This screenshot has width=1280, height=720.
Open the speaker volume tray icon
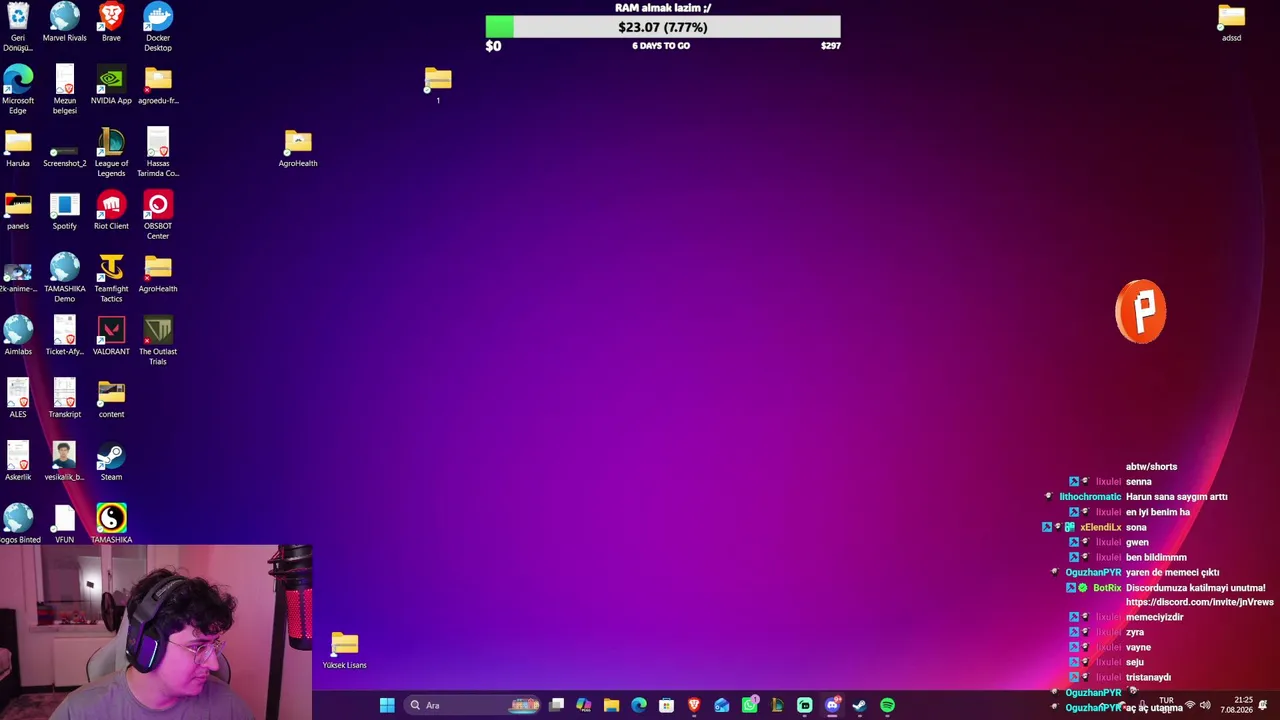pyautogui.click(x=1205, y=705)
